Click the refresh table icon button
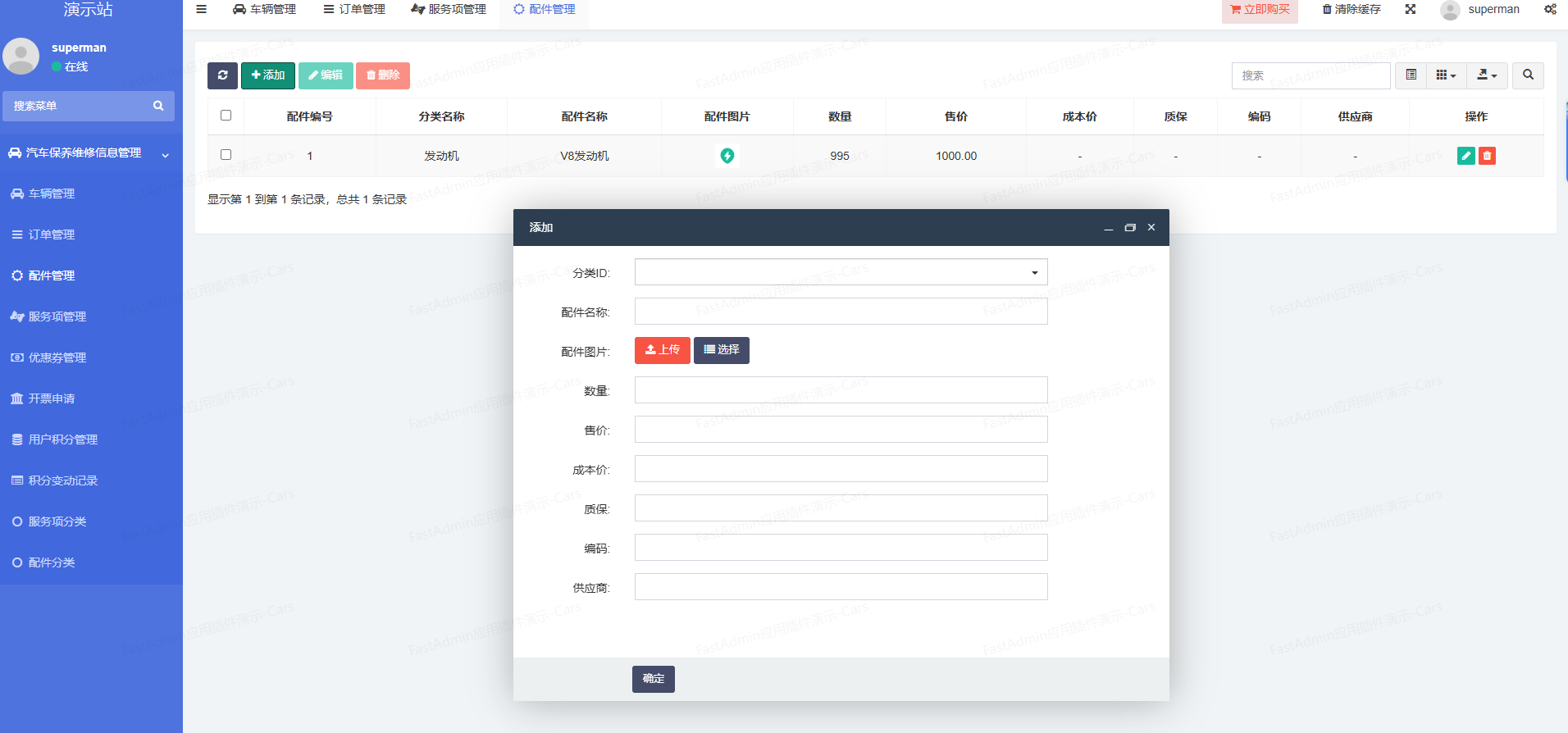Image resolution: width=1568 pixels, height=733 pixels. point(222,75)
